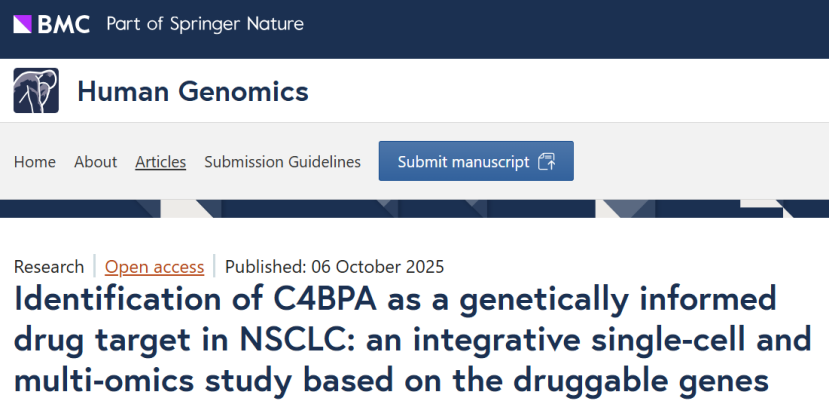Click the BMC square logo mark
Image resolution: width=830 pixels, height=407 pixels.
23,24
